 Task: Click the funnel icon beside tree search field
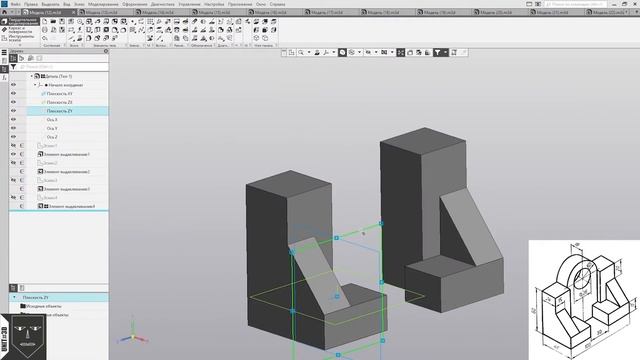13,67
